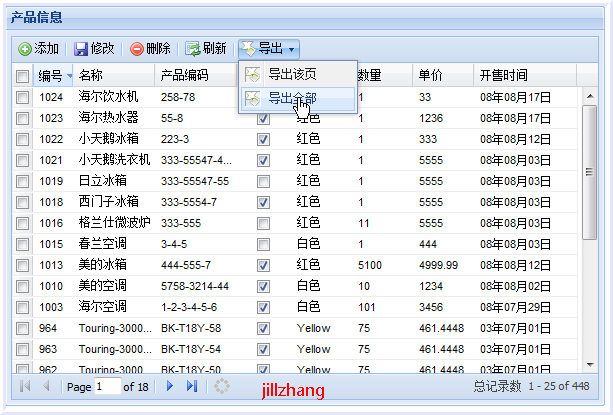The height and width of the screenshot is (415, 613).
Task: Click the pager refresh loading icon
Action: (222, 386)
